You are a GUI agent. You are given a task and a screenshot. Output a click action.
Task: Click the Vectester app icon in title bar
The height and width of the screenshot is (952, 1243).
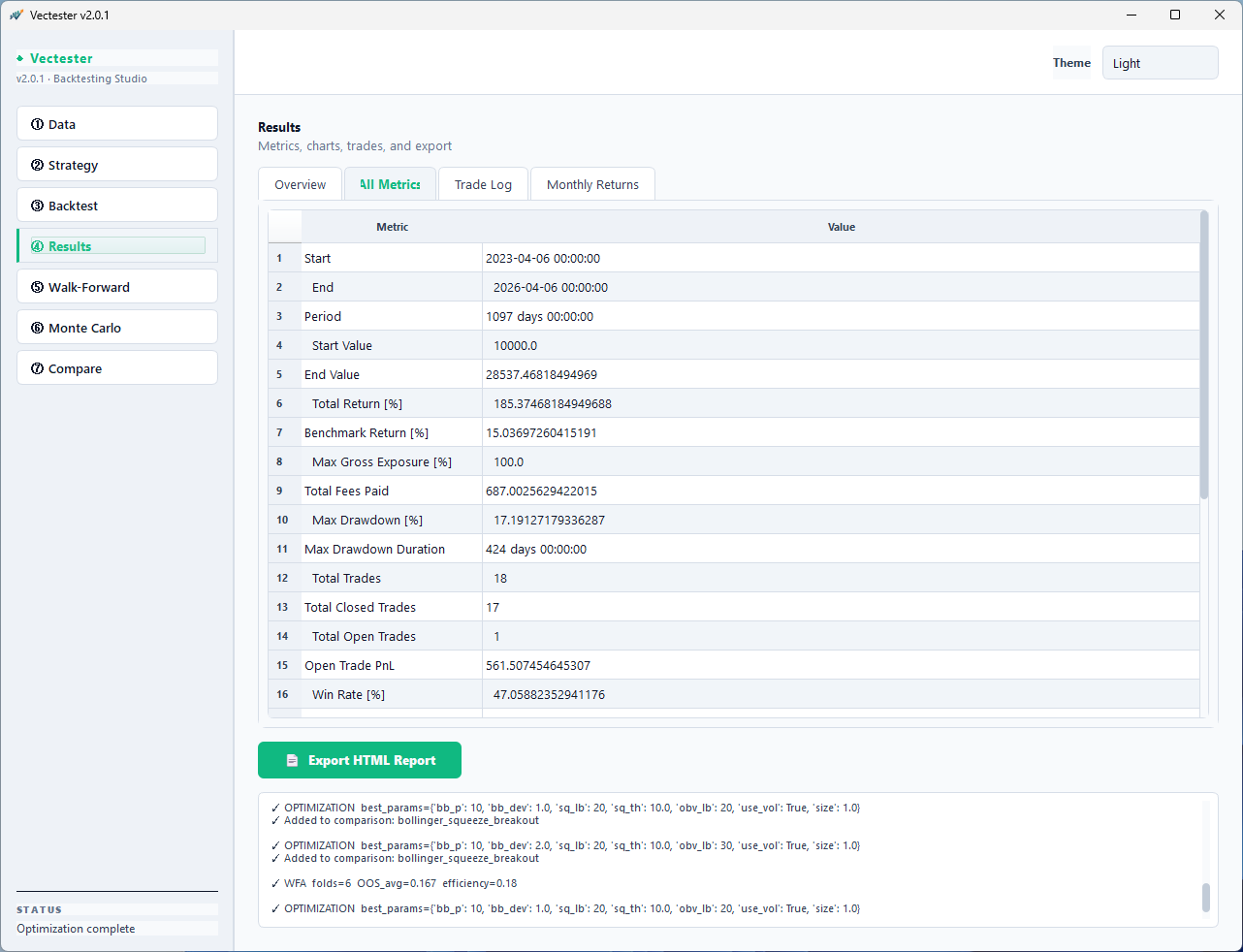coord(18,15)
